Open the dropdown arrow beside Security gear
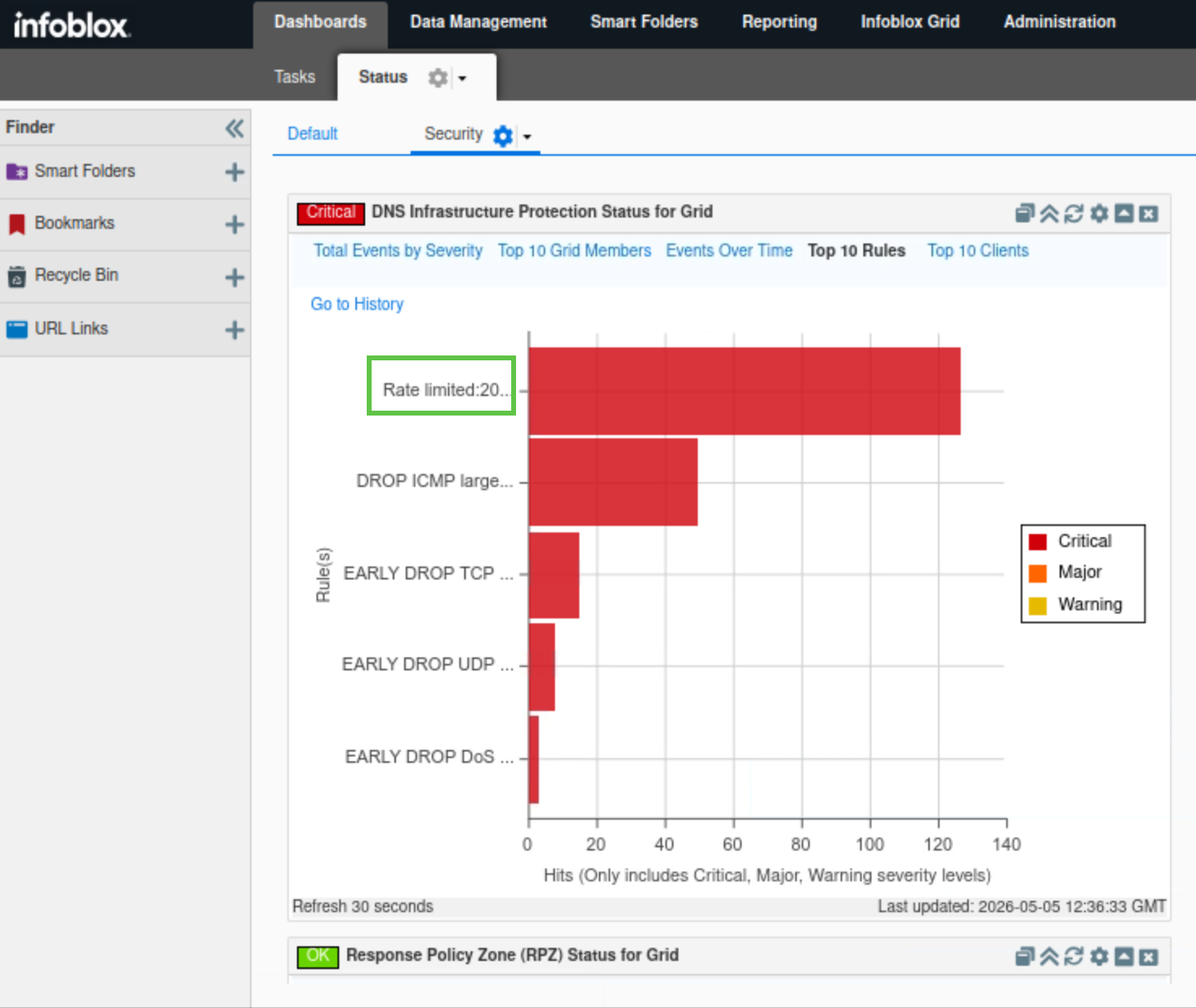Viewport: 1196px width, 1008px height. click(527, 136)
